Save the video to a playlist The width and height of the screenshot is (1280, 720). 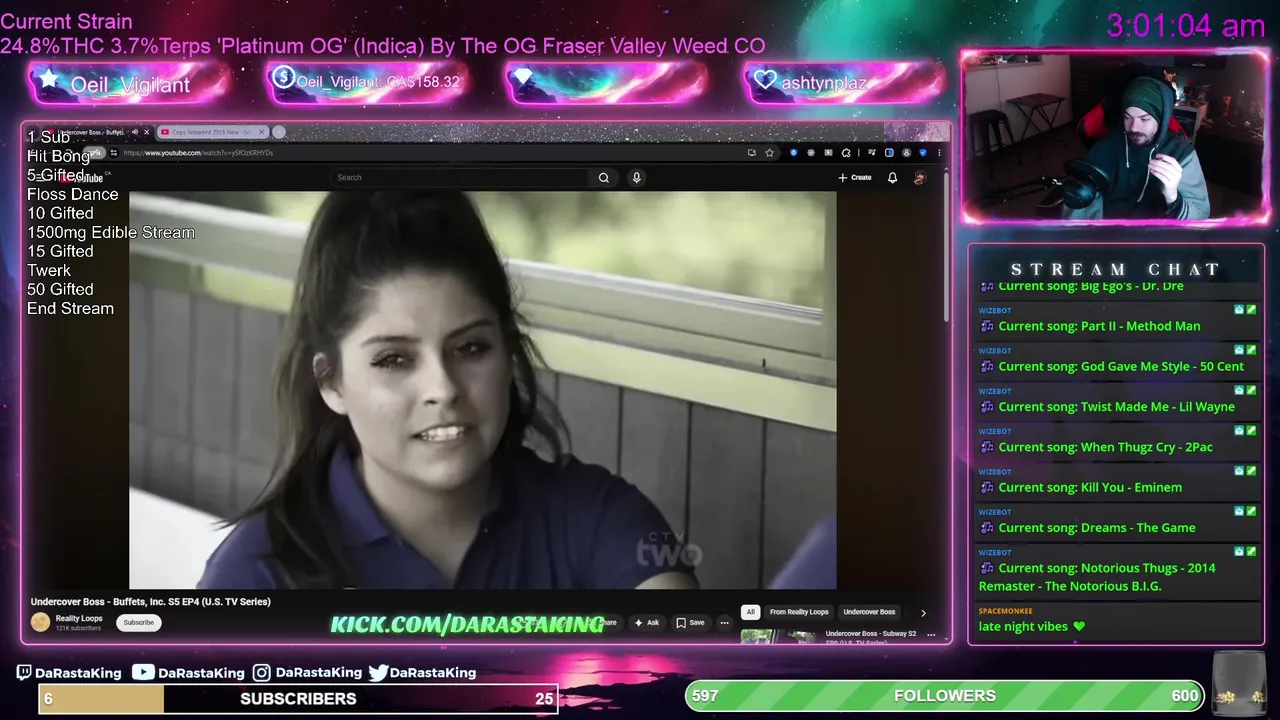coord(690,622)
